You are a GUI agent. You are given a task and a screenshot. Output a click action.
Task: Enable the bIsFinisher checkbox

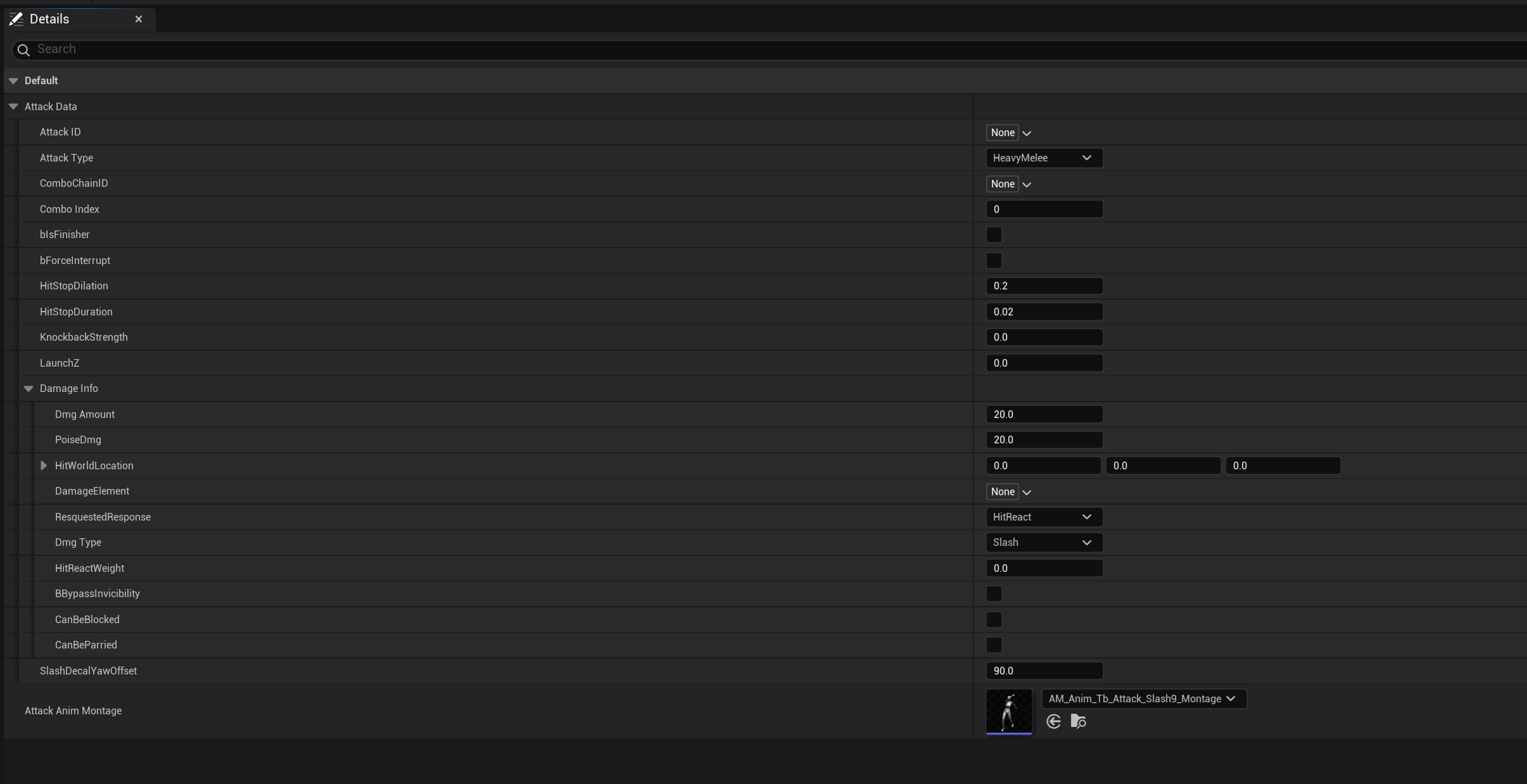click(992, 234)
